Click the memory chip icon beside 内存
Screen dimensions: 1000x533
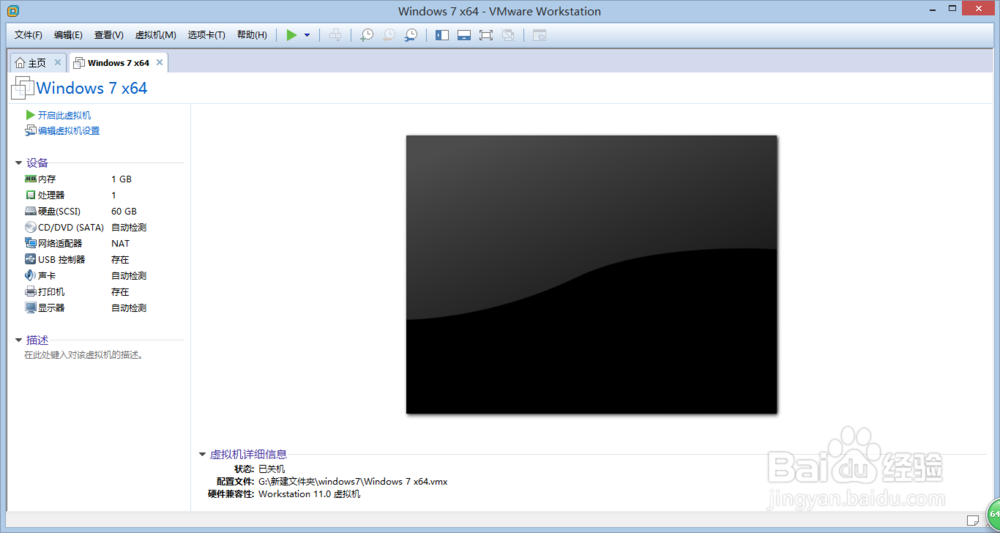point(30,179)
